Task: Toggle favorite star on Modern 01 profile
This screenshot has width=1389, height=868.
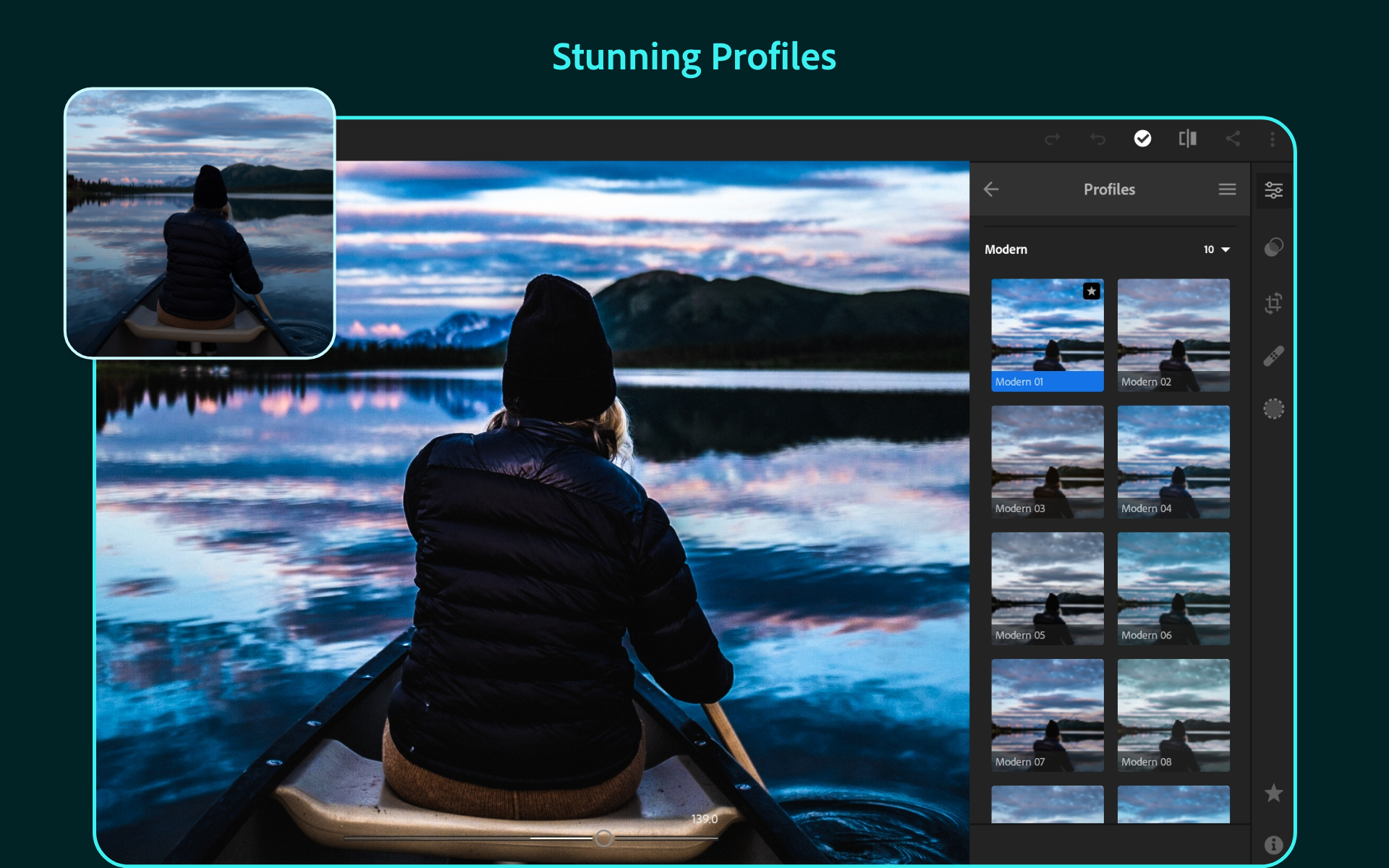Action: [x=1091, y=291]
